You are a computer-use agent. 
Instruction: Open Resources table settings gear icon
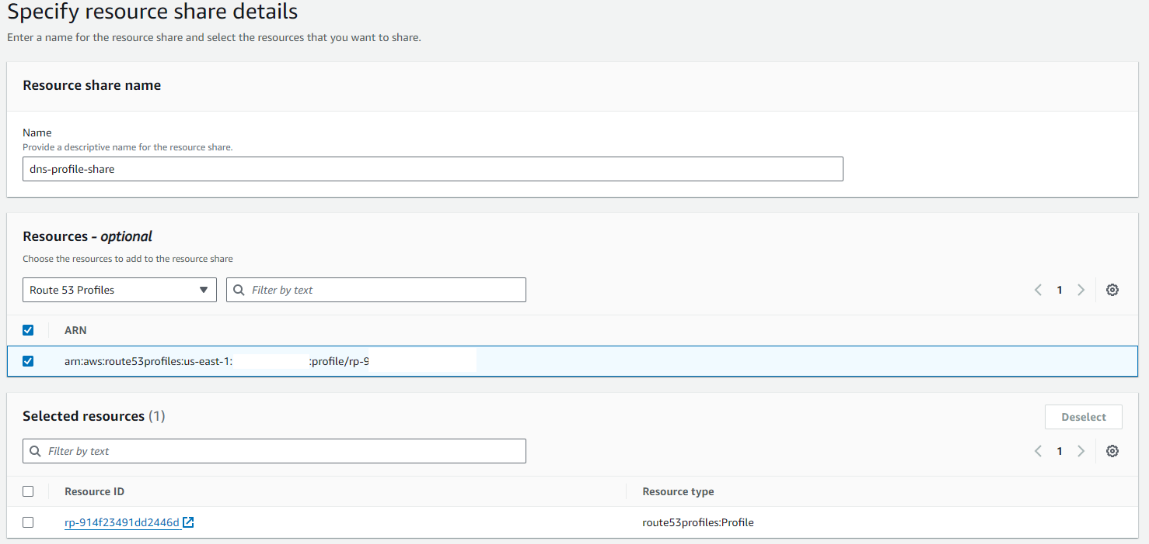[x=1112, y=290]
